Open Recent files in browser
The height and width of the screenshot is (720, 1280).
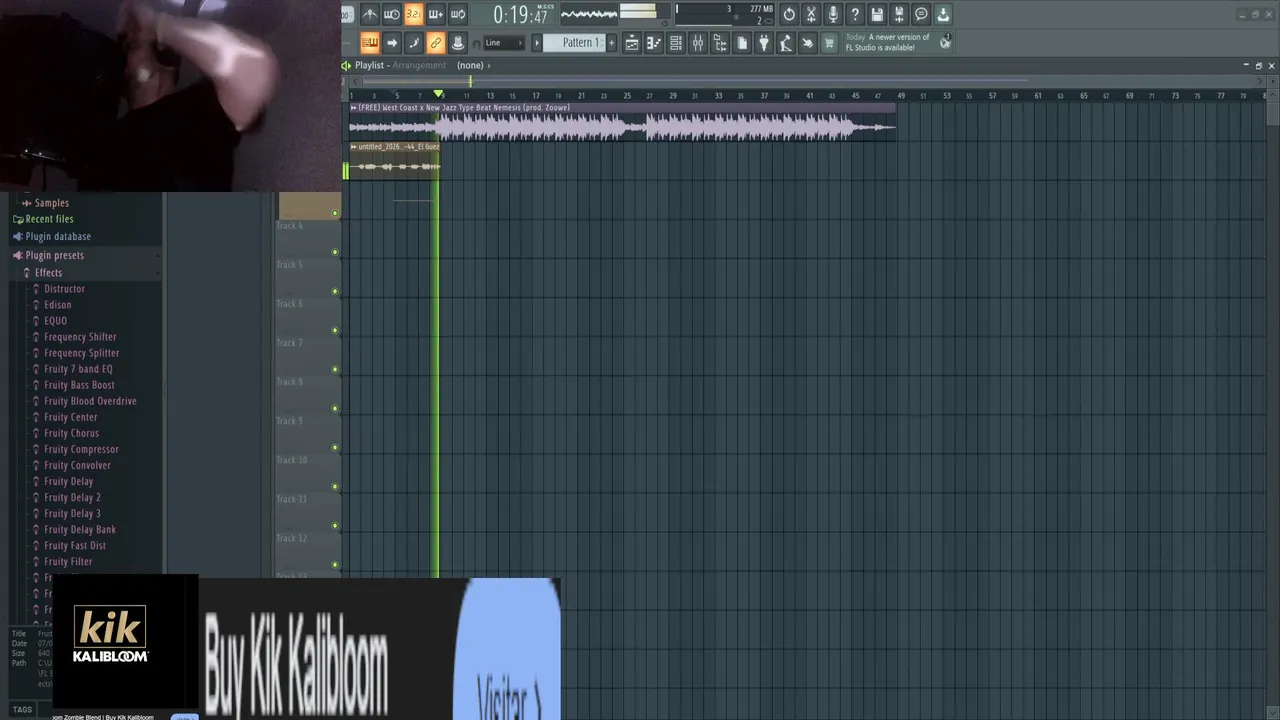coord(49,219)
